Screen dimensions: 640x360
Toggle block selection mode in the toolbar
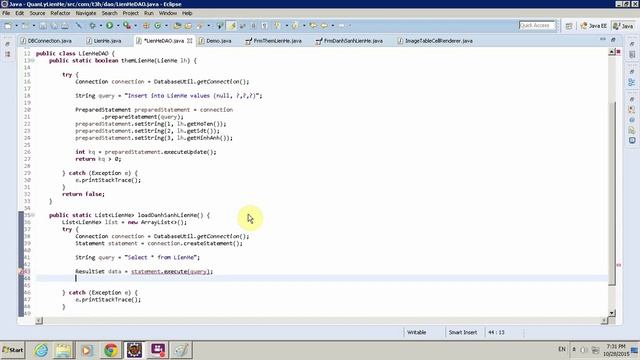click(253, 26)
